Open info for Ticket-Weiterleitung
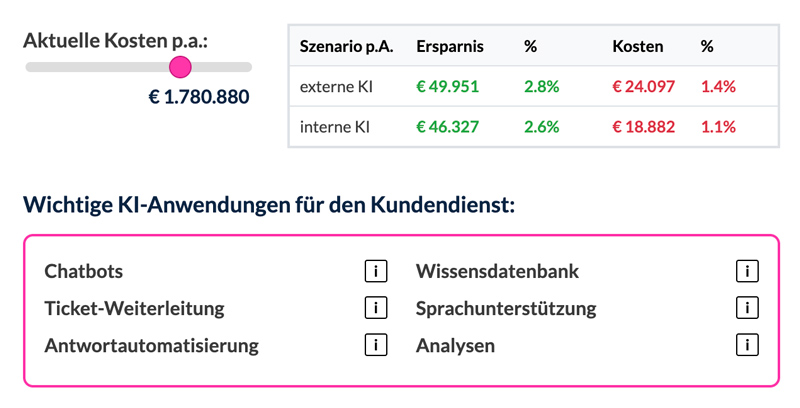The image size is (800, 408). 375,308
